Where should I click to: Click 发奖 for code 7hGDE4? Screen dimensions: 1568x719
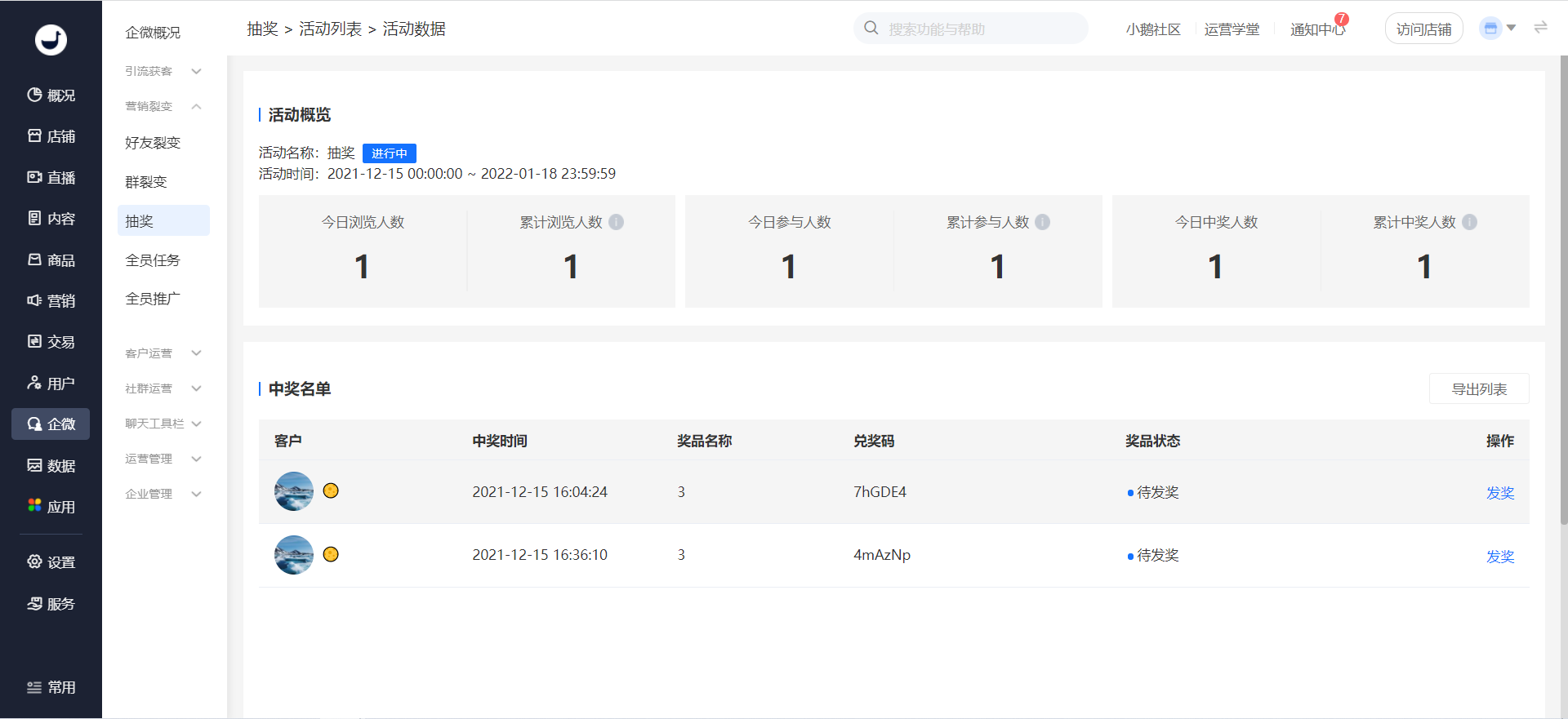point(1500,493)
